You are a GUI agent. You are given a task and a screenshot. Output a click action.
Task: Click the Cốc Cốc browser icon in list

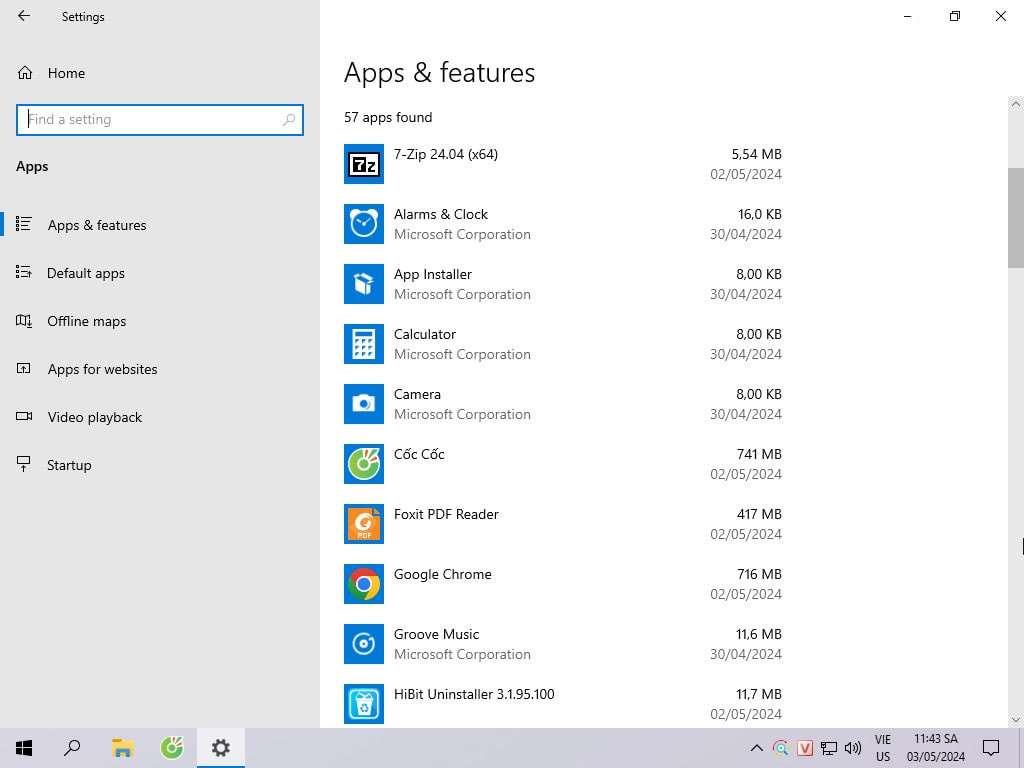click(x=363, y=464)
